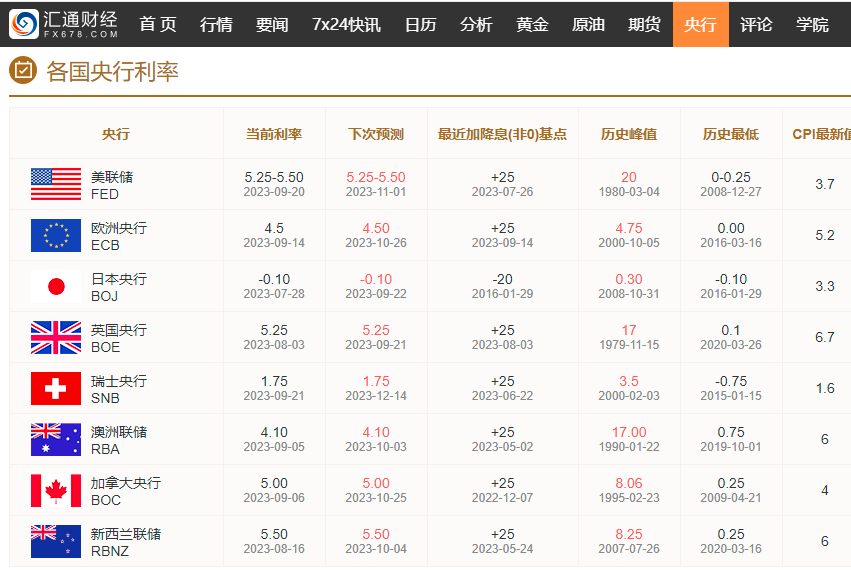Click SNB historical peak 3.5
Image resolution: width=851 pixels, height=582 pixels.
coord(629,381)
